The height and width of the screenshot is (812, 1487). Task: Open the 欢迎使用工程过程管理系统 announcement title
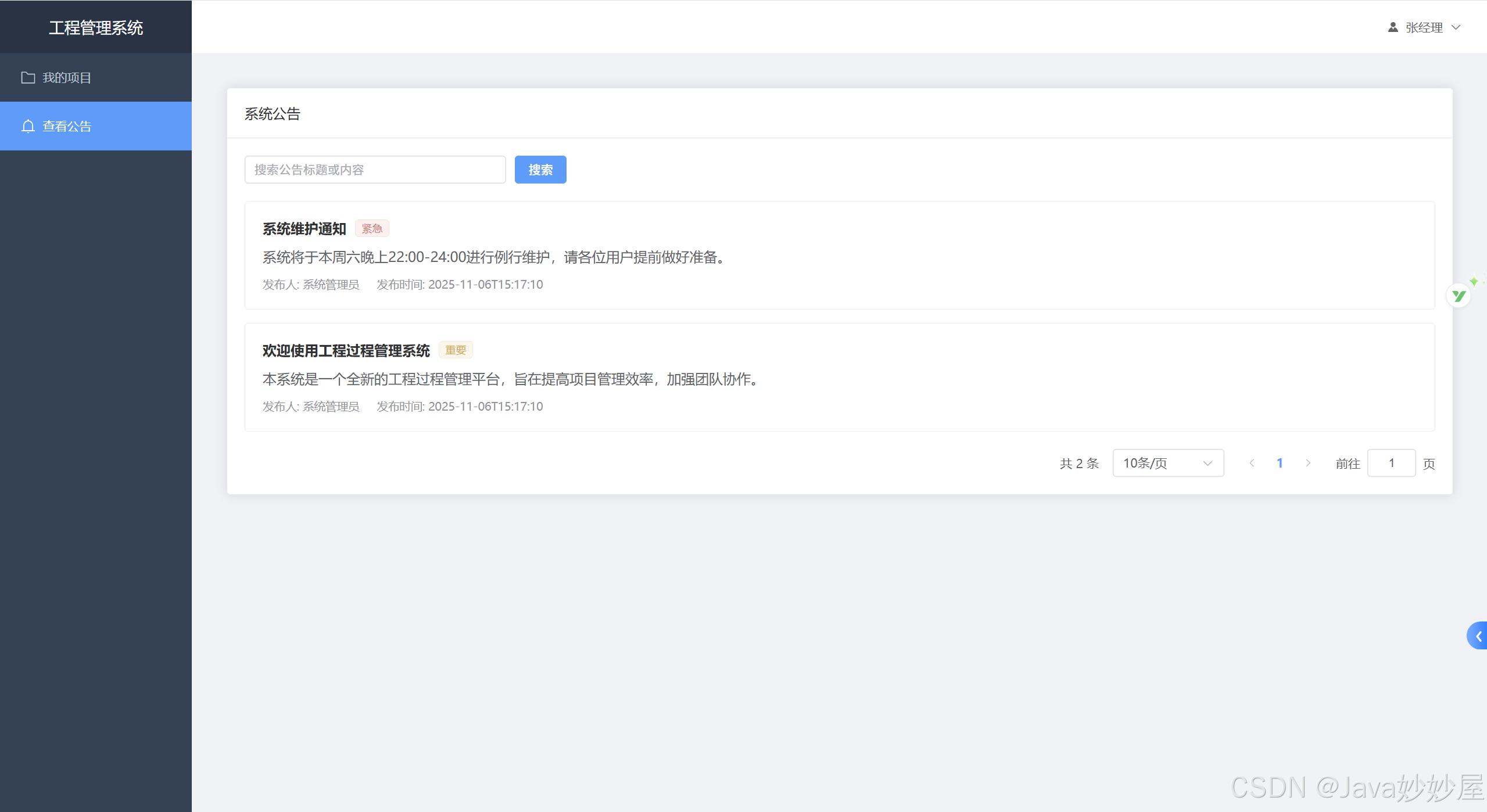coord(346,351)
